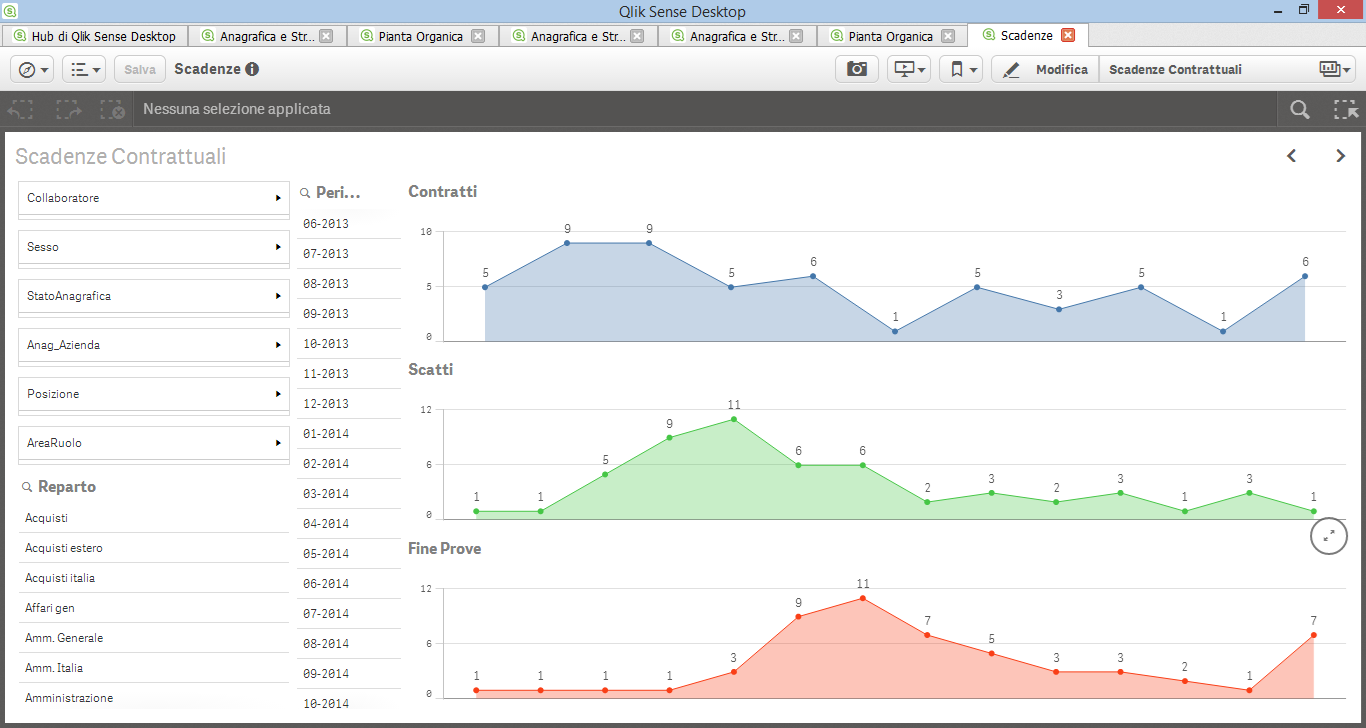Take a snapshot with the camera icon

(x=857, y=69)
